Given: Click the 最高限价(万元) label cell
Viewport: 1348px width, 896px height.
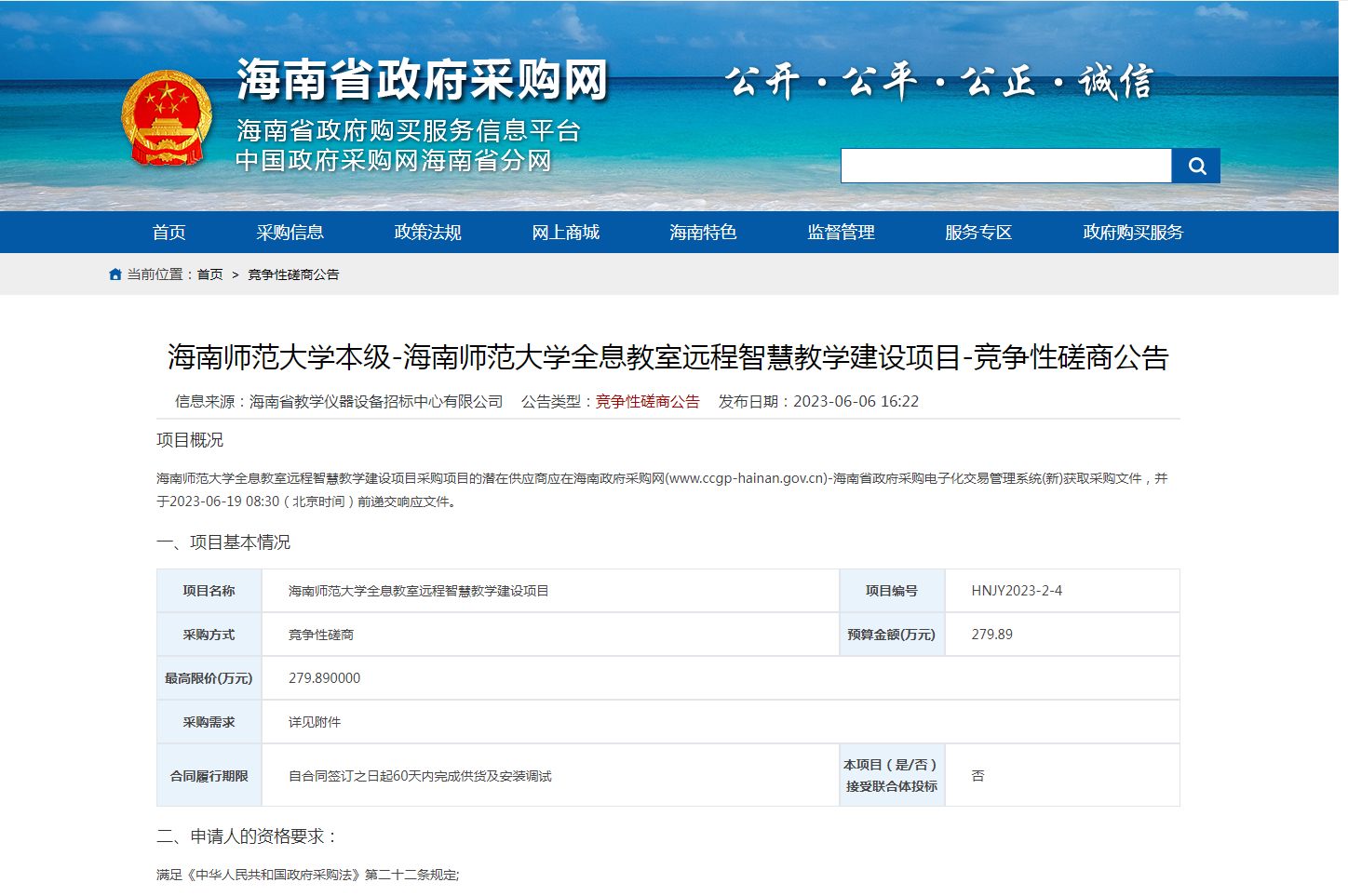Looking at the screenshot, I should 209,678.
